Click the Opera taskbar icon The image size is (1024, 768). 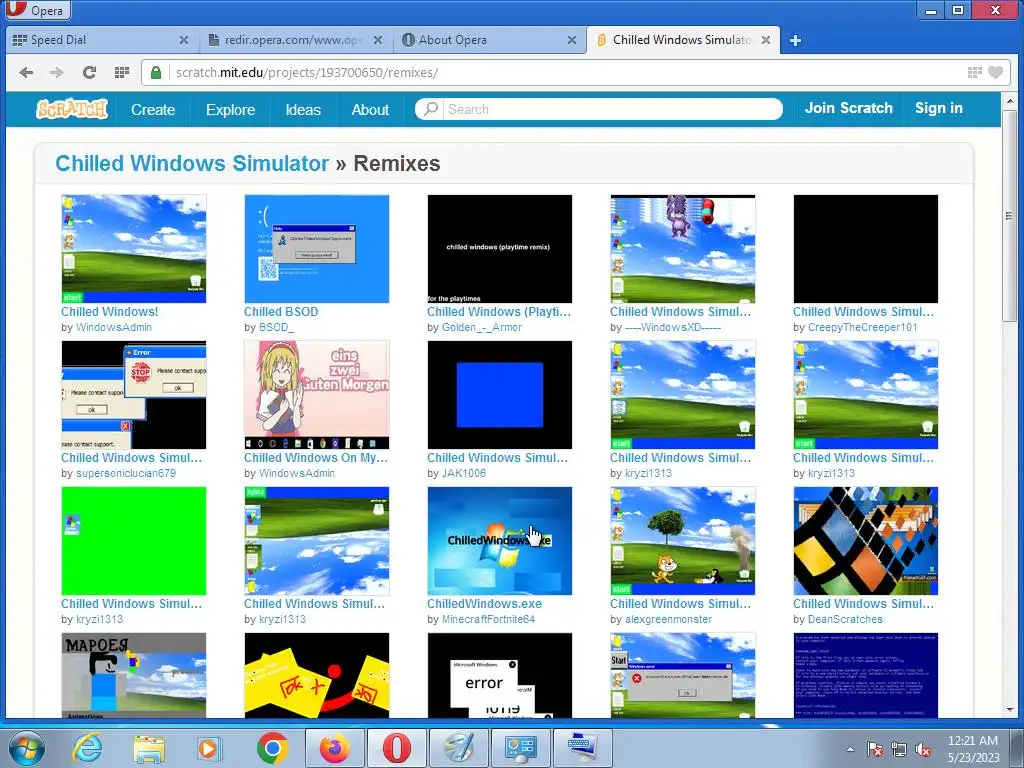click(x=396, y=748)
